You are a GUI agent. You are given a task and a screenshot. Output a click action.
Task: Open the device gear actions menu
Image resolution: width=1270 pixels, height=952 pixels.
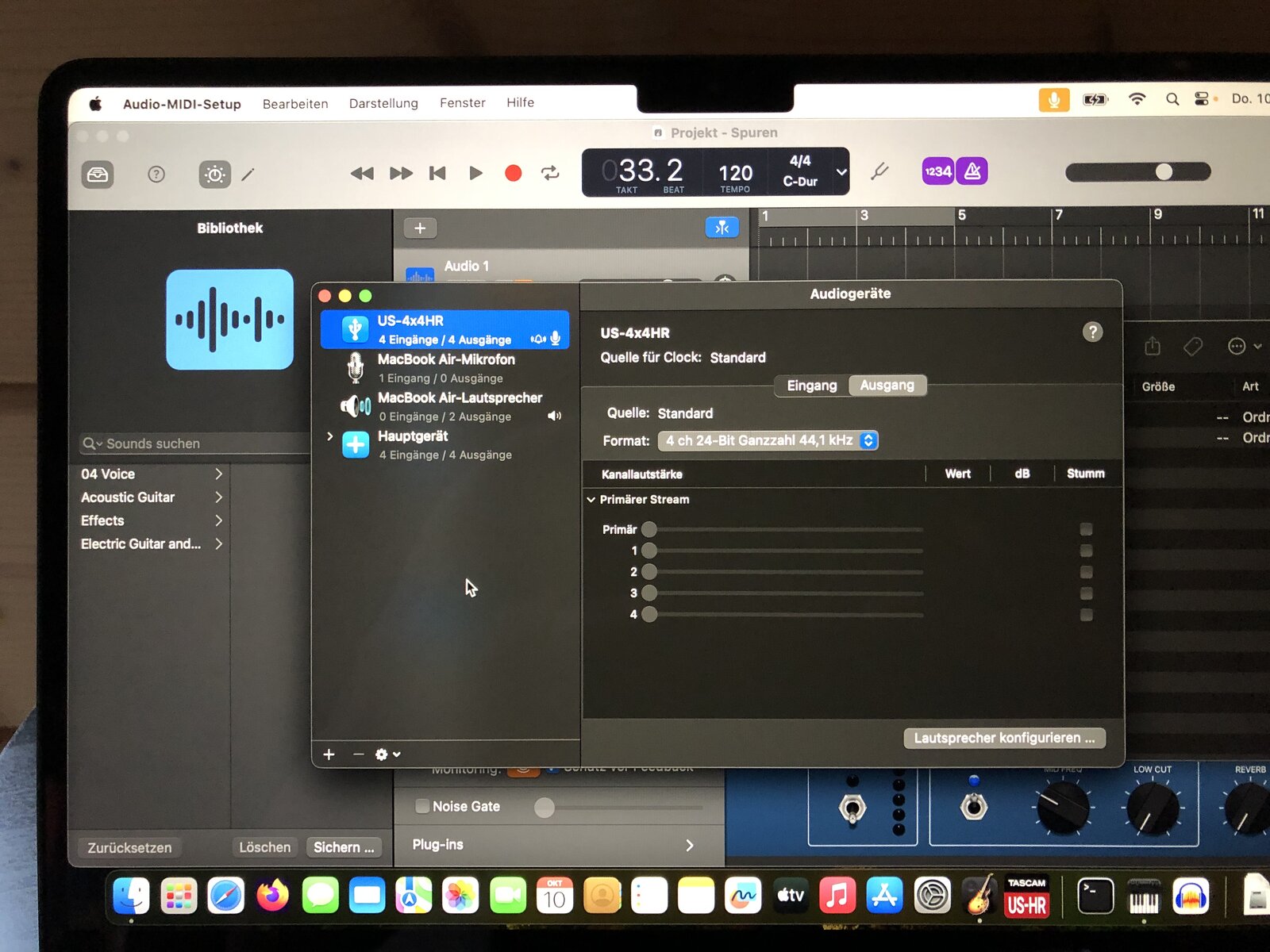click(x=387, y=754)
